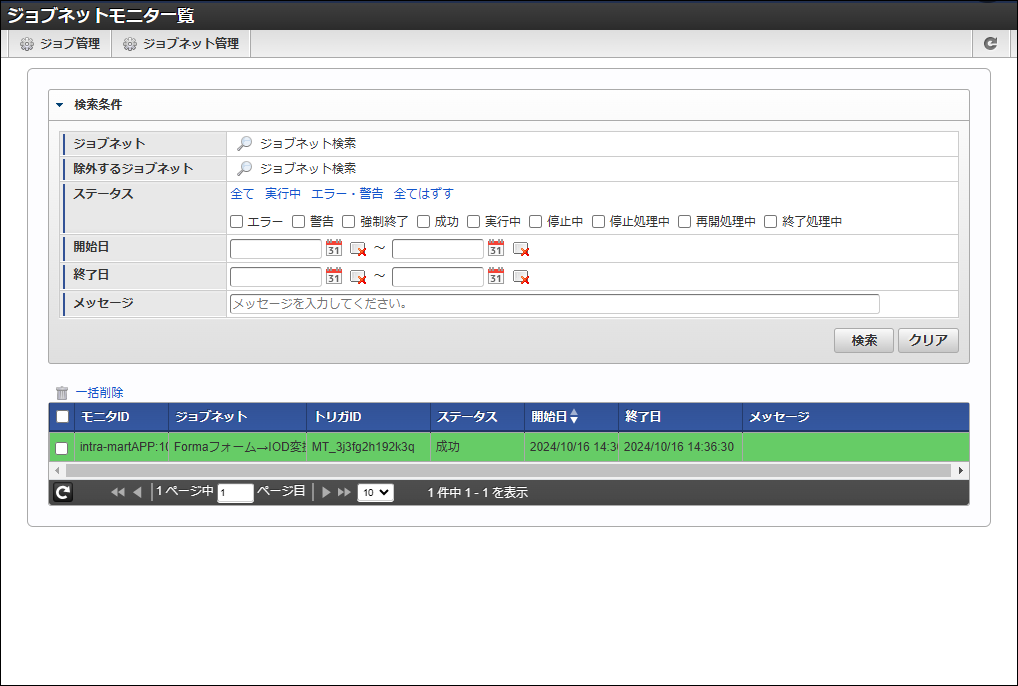Click the 開始日 column sort arrows
1018x686 pixels.
coord(574,417)
